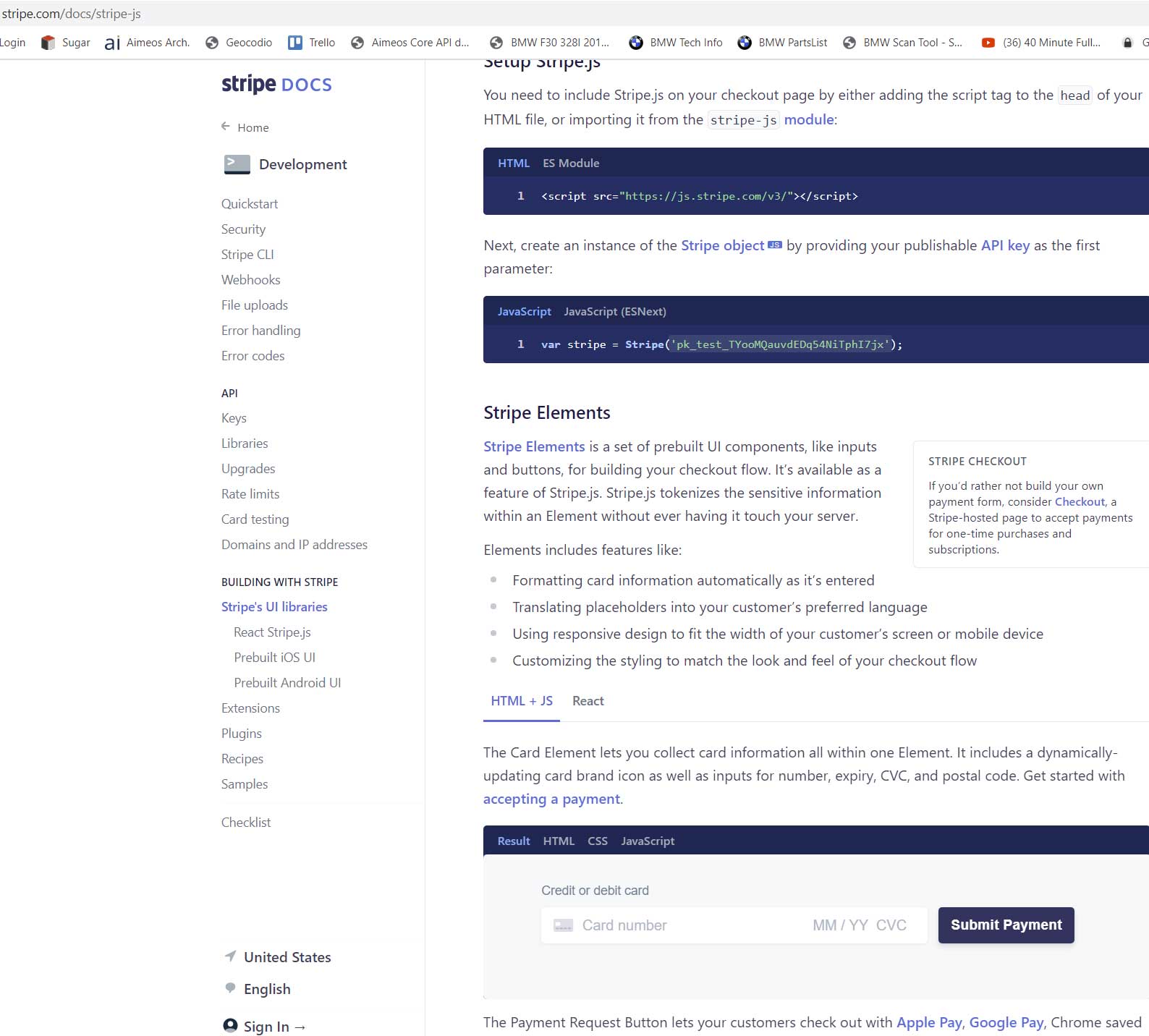The image size is (1149, 1036).
Task: Open the Card testing page
Action: click(x=255, y=519)
